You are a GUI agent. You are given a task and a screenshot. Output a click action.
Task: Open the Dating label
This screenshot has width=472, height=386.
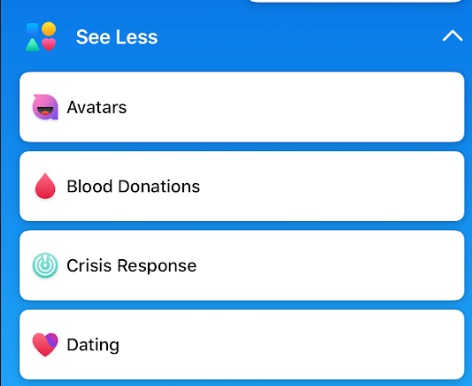[x=93, y=345]
